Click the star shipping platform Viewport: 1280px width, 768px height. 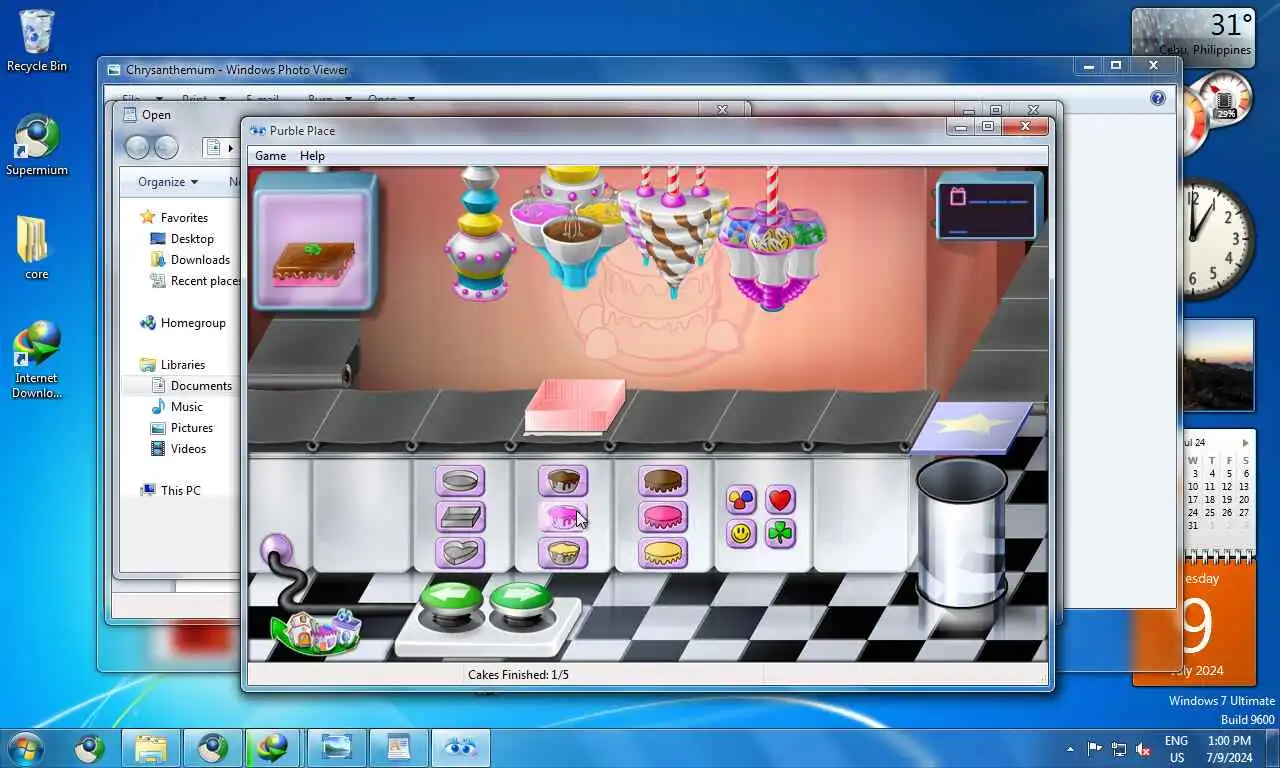[x=972, y=427]
